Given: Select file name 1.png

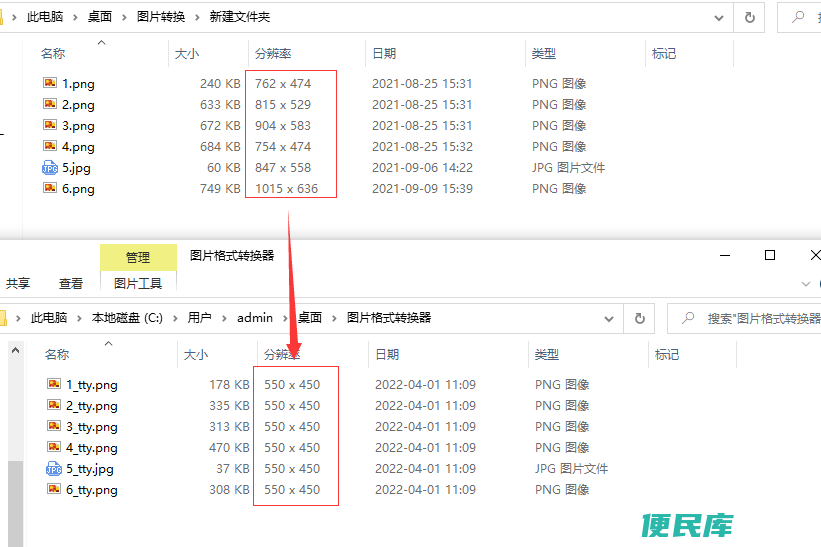Looking at the screenshot, I should click(78, 84).
